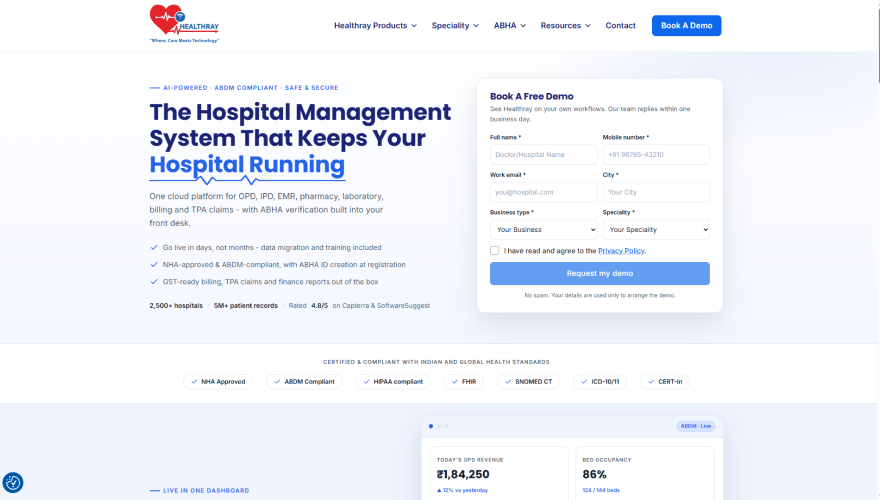Click the "Hospital Running" heading text
Screen dimensions: 880x500
point(247,164)
